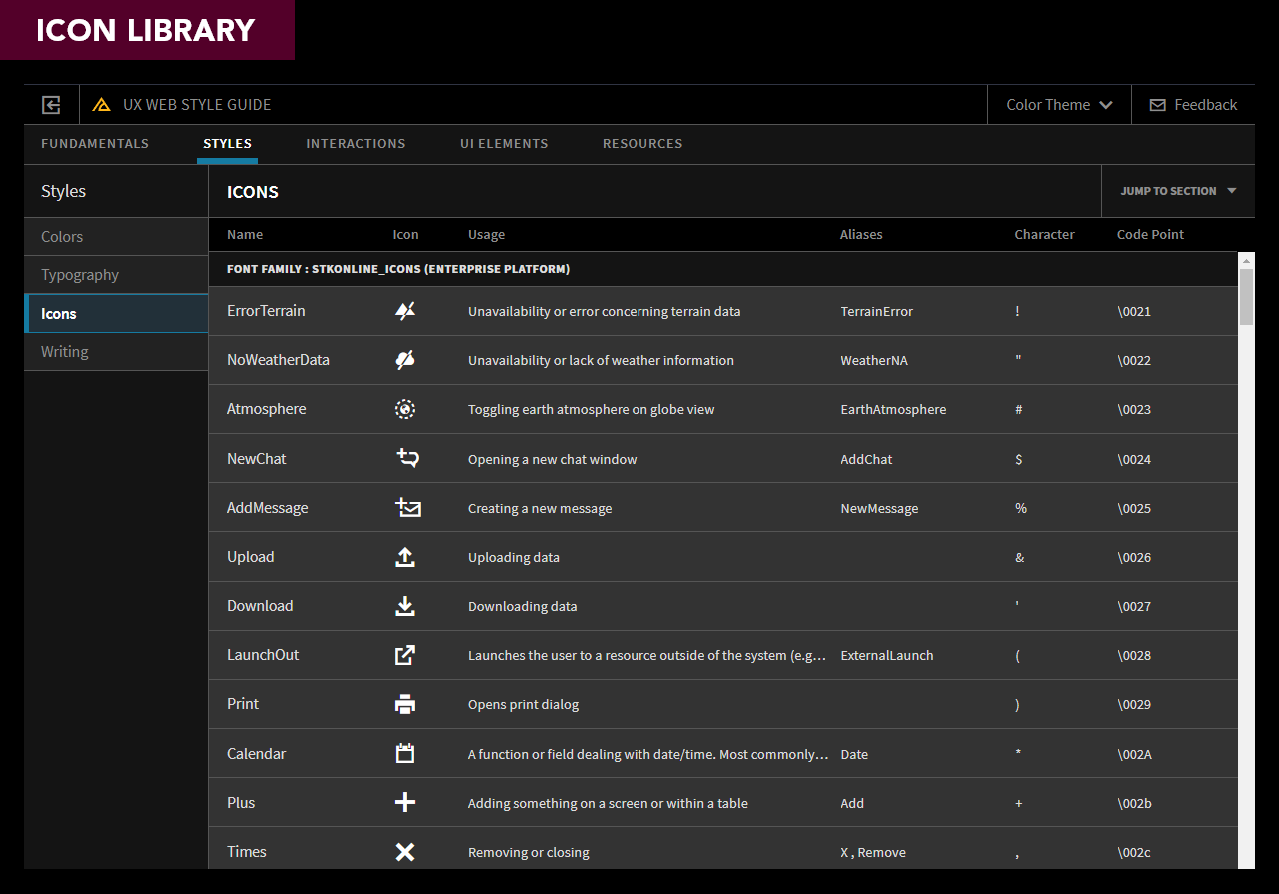The width and height of the screenshot is (1279, 894).
Task: Click the Icon column header
Action: click(x=405, y=234)
